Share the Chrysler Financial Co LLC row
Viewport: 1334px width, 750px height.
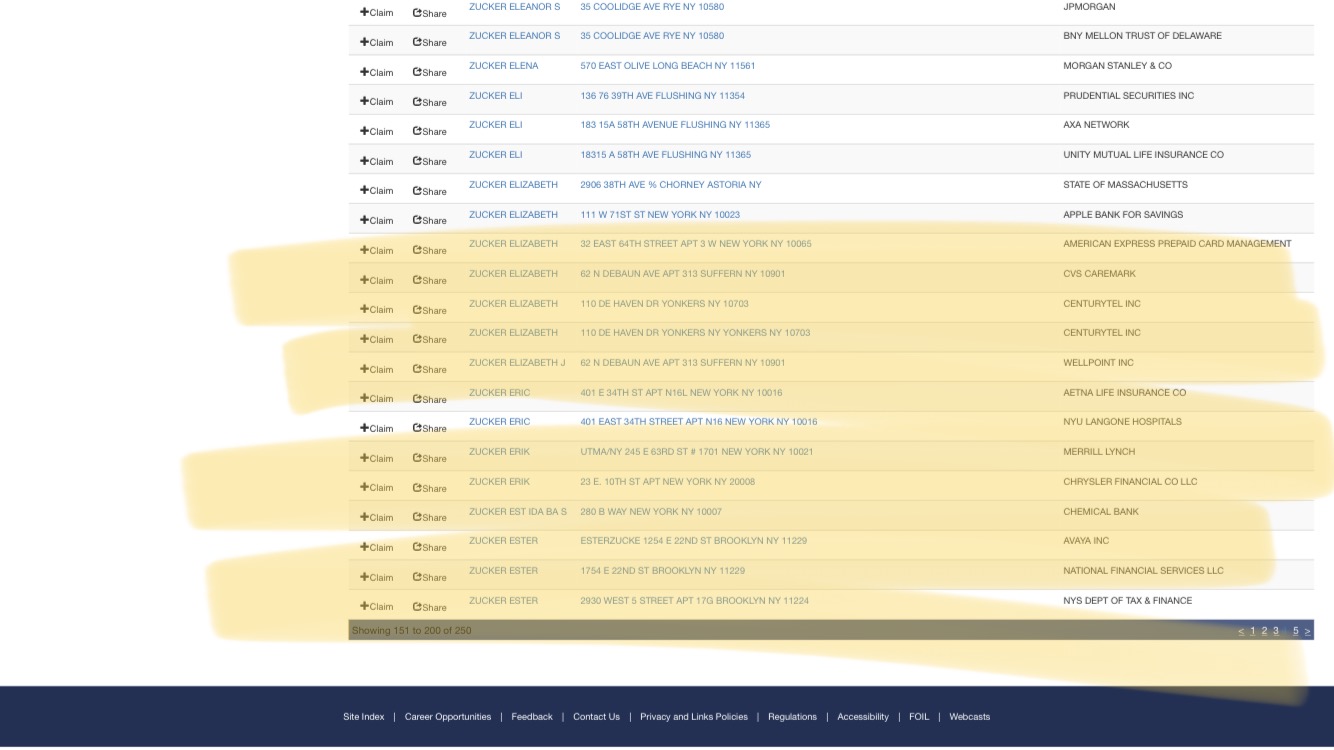tap(430, 488)
